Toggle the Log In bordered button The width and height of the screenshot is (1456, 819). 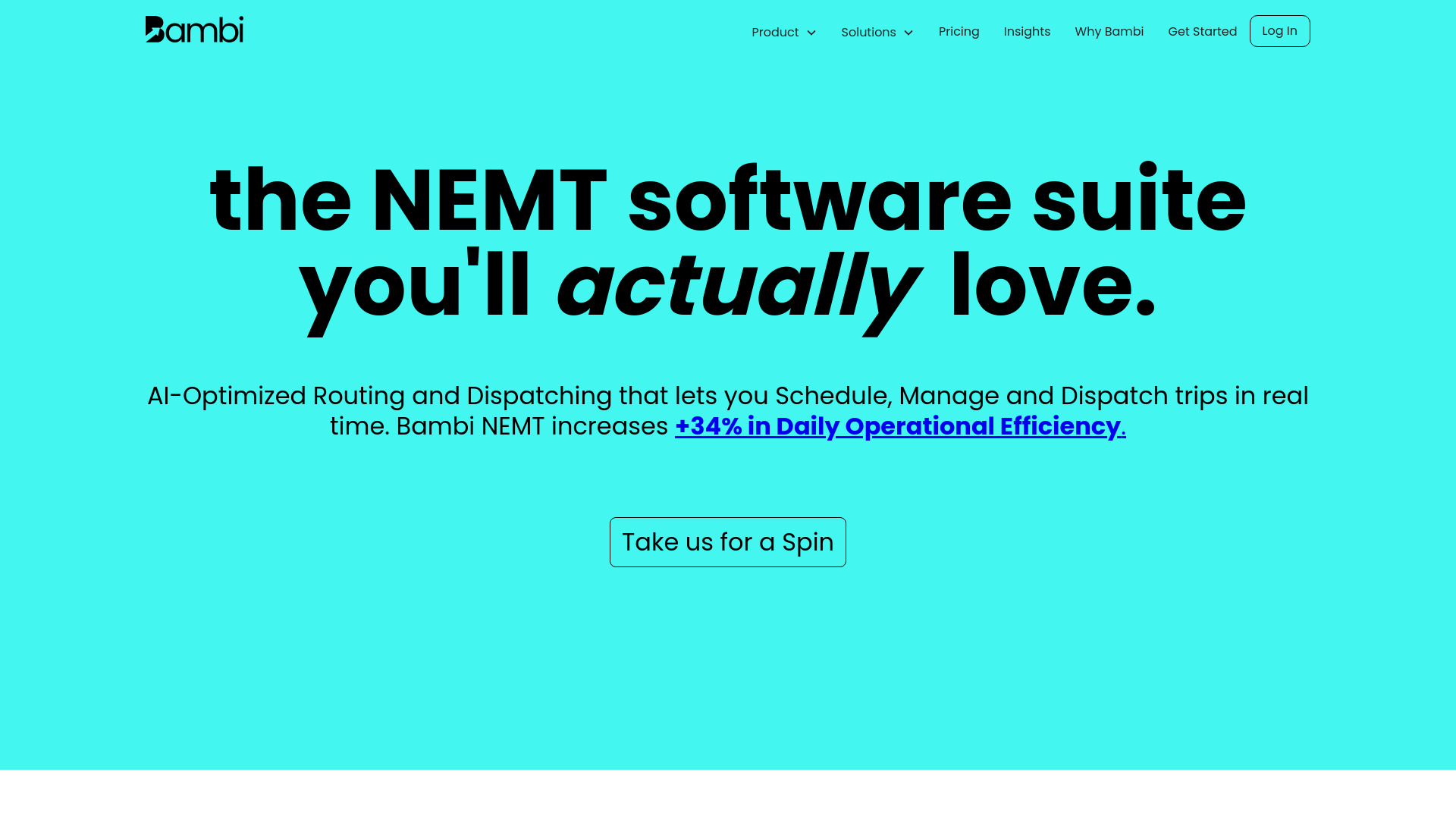click(1280, 31)
